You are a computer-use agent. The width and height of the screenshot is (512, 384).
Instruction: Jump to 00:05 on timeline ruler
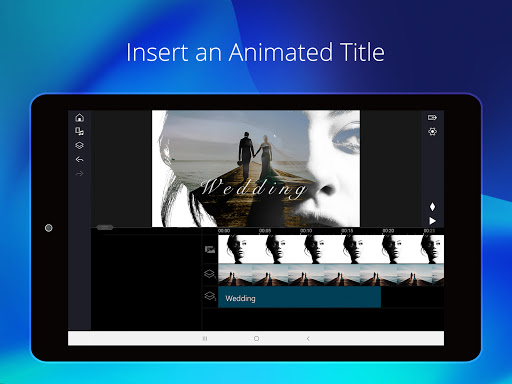click(265, 231)
